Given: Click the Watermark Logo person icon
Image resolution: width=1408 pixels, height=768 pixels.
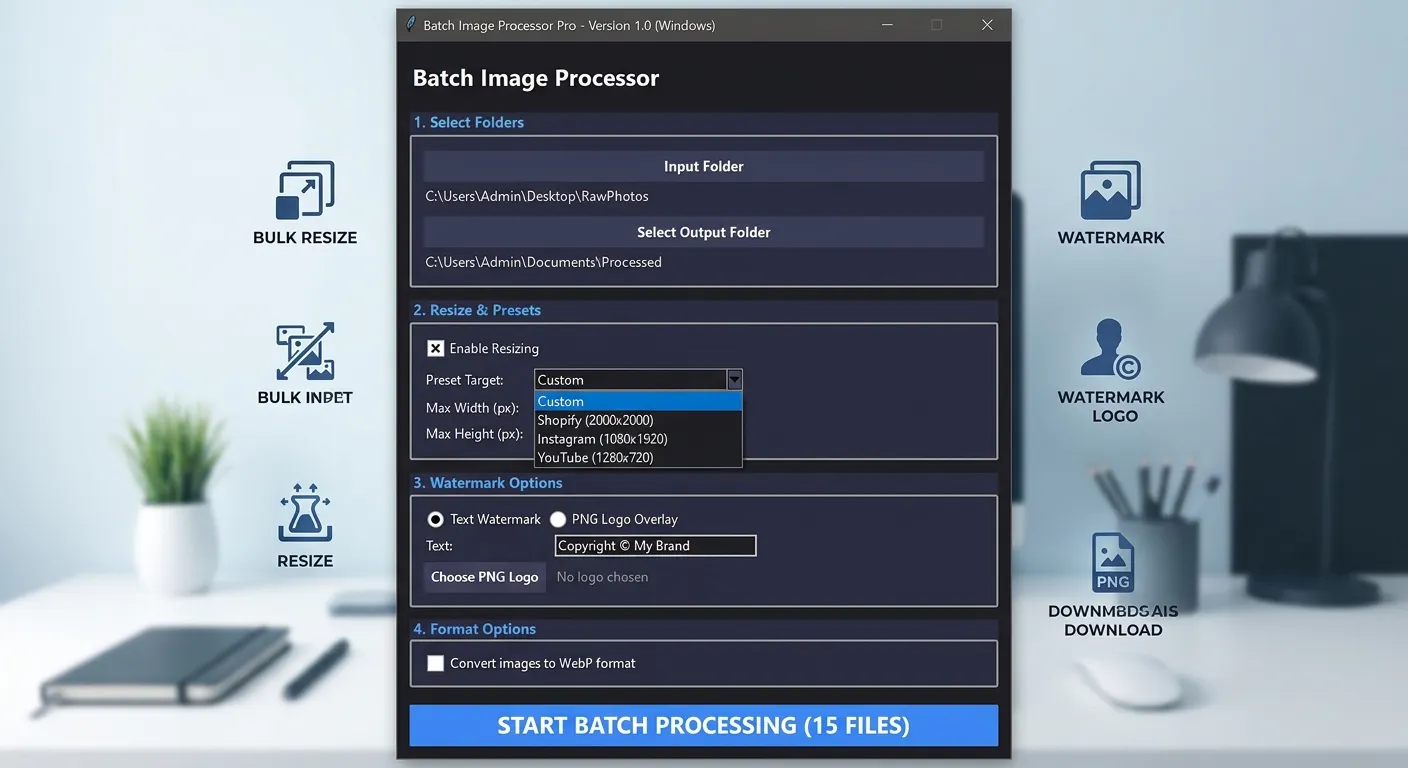Looking at the screenshot, I should point(1111,349).
